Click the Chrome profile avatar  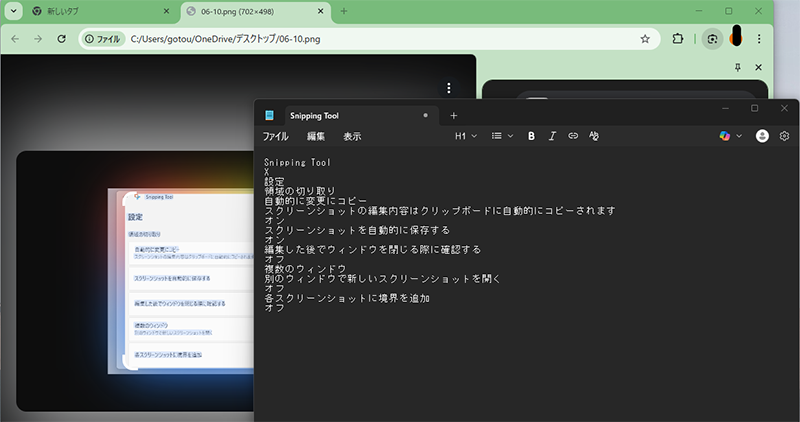736,37
